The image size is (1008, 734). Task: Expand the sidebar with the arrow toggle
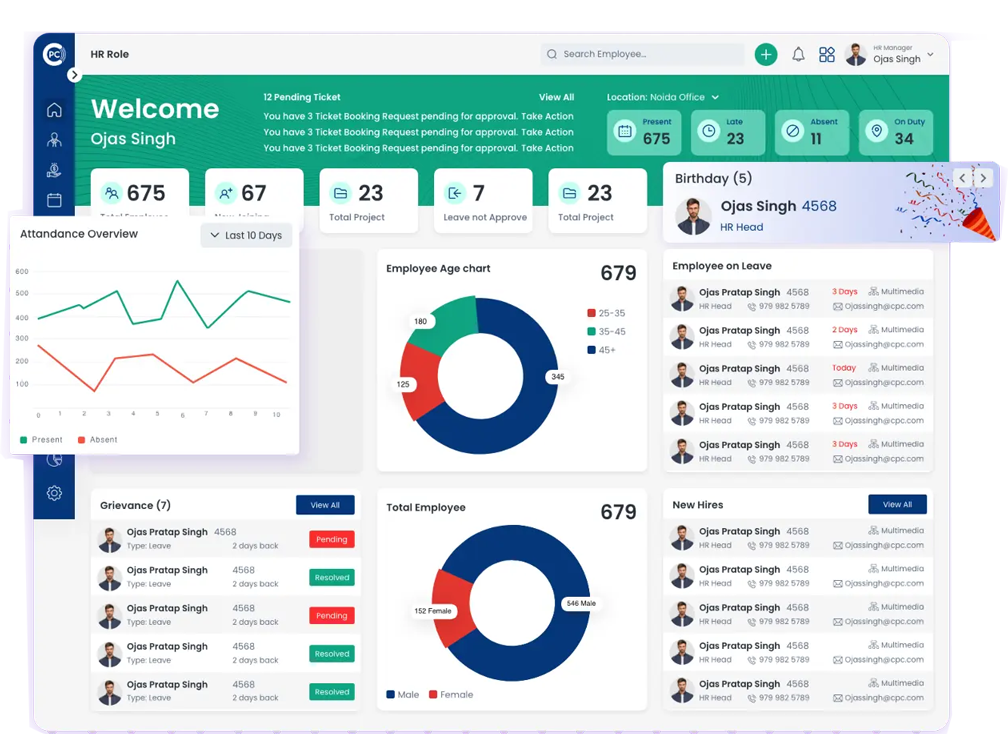coord(74,75)
